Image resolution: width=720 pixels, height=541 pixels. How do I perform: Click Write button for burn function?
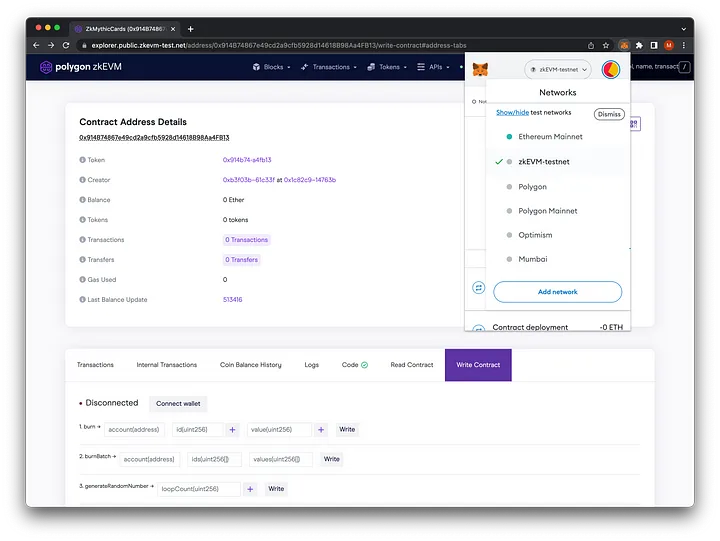coord(347,430)
